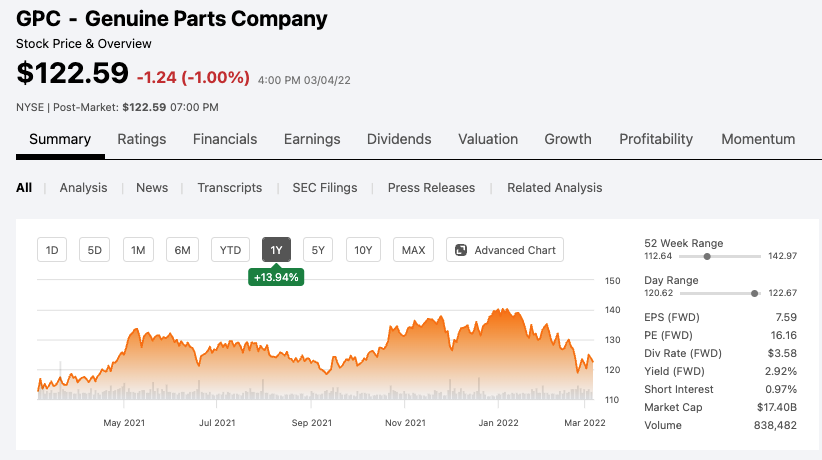The image size is (822, 460).
Task: Set chart range to 1D
Action: (x=52, y=250)
